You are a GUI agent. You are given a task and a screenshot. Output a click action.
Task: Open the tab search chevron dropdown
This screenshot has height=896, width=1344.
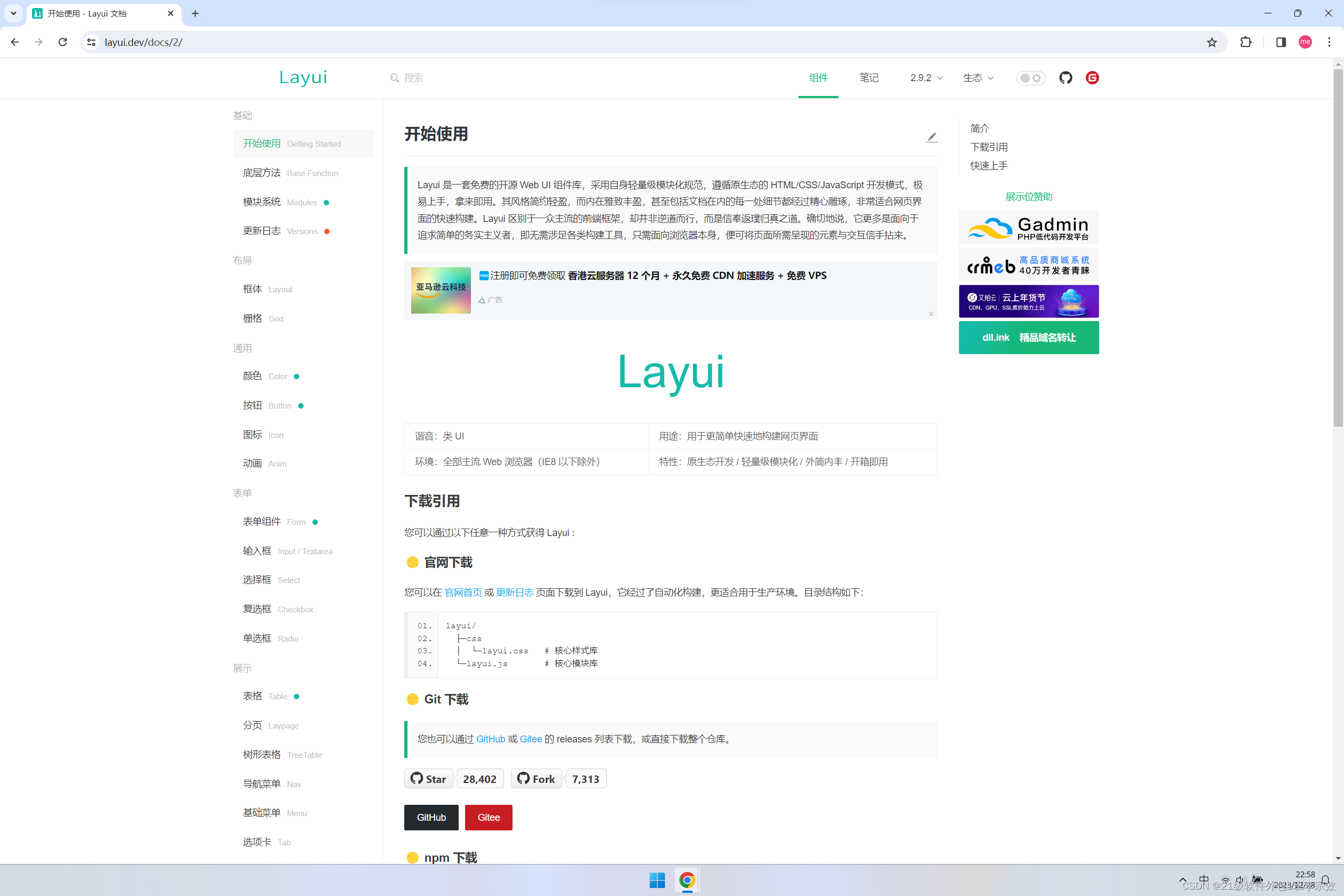coord(13,13)
